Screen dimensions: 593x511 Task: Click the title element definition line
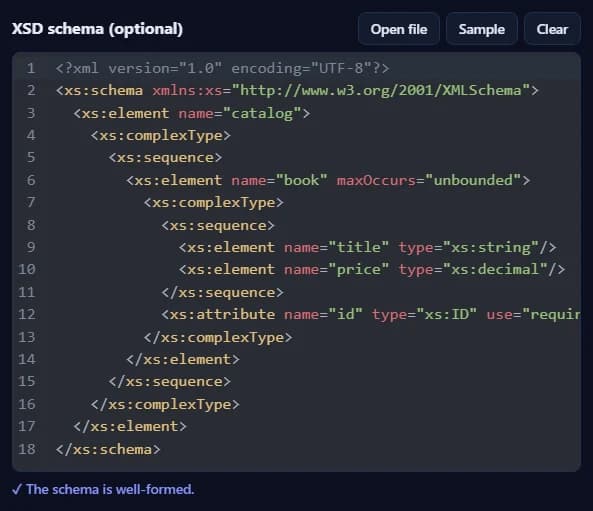[x=368, y=247]
